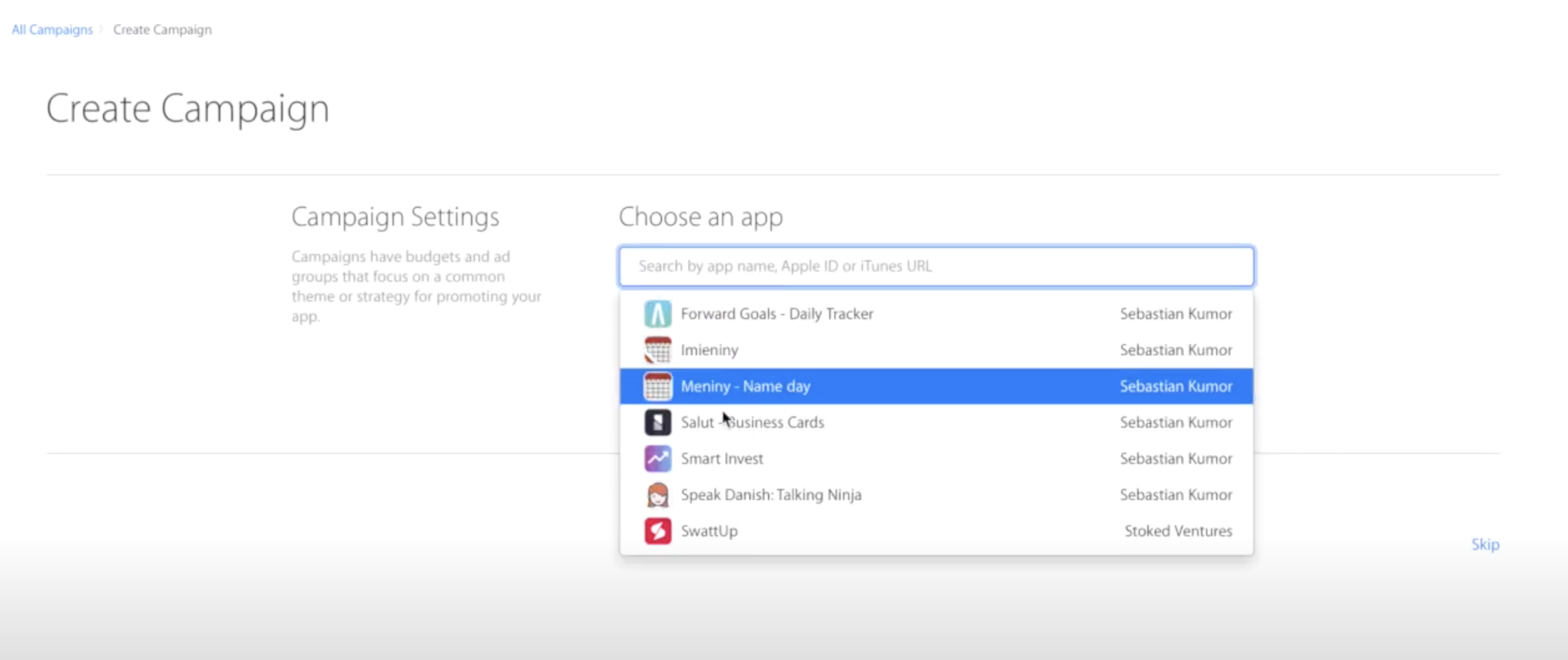Click the Smart Invest chart app icon
The width and height of the screenshot is (1568, 660).
(x=657, y=458)
